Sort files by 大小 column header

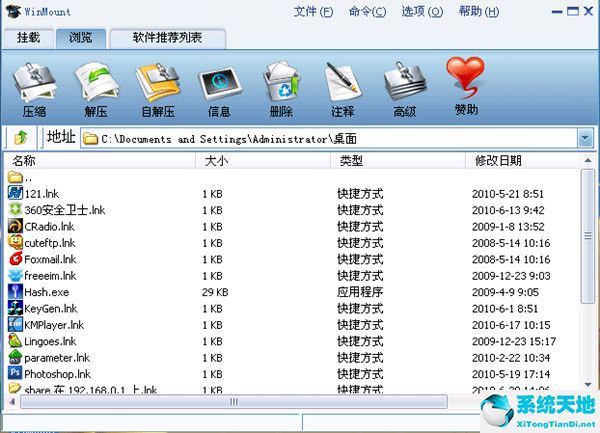pyautogui.click(x=216, y=160)
